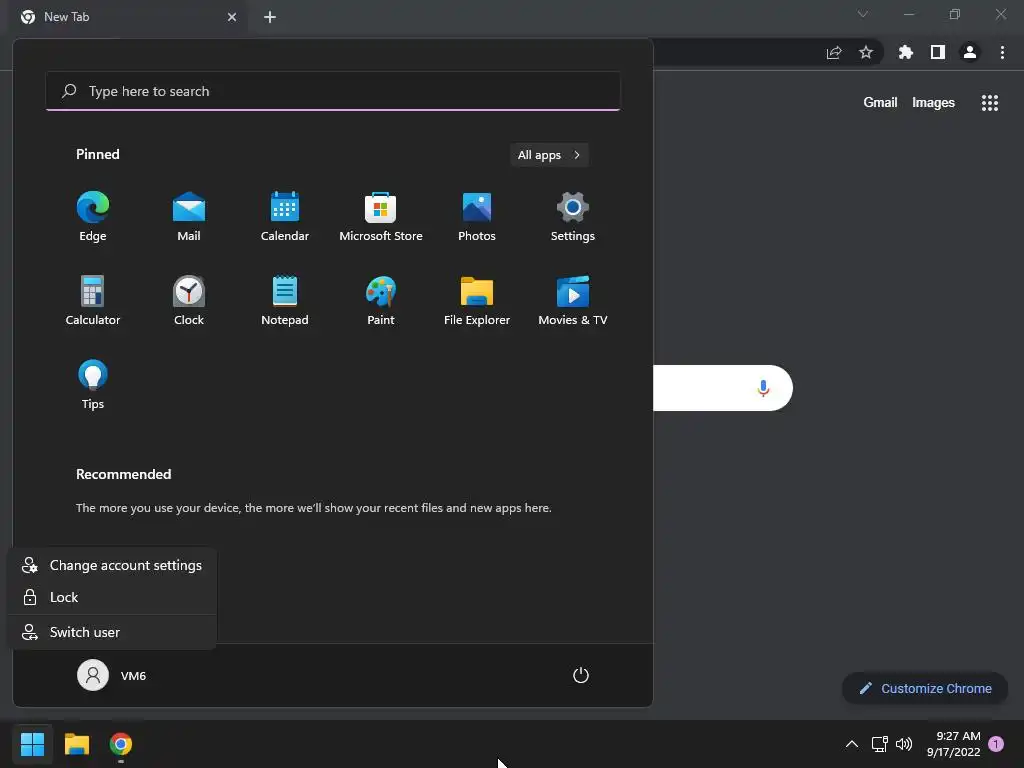This screenshot has height=768, width=1024.
Task: Expand All apps list
Action: point(549,155)
